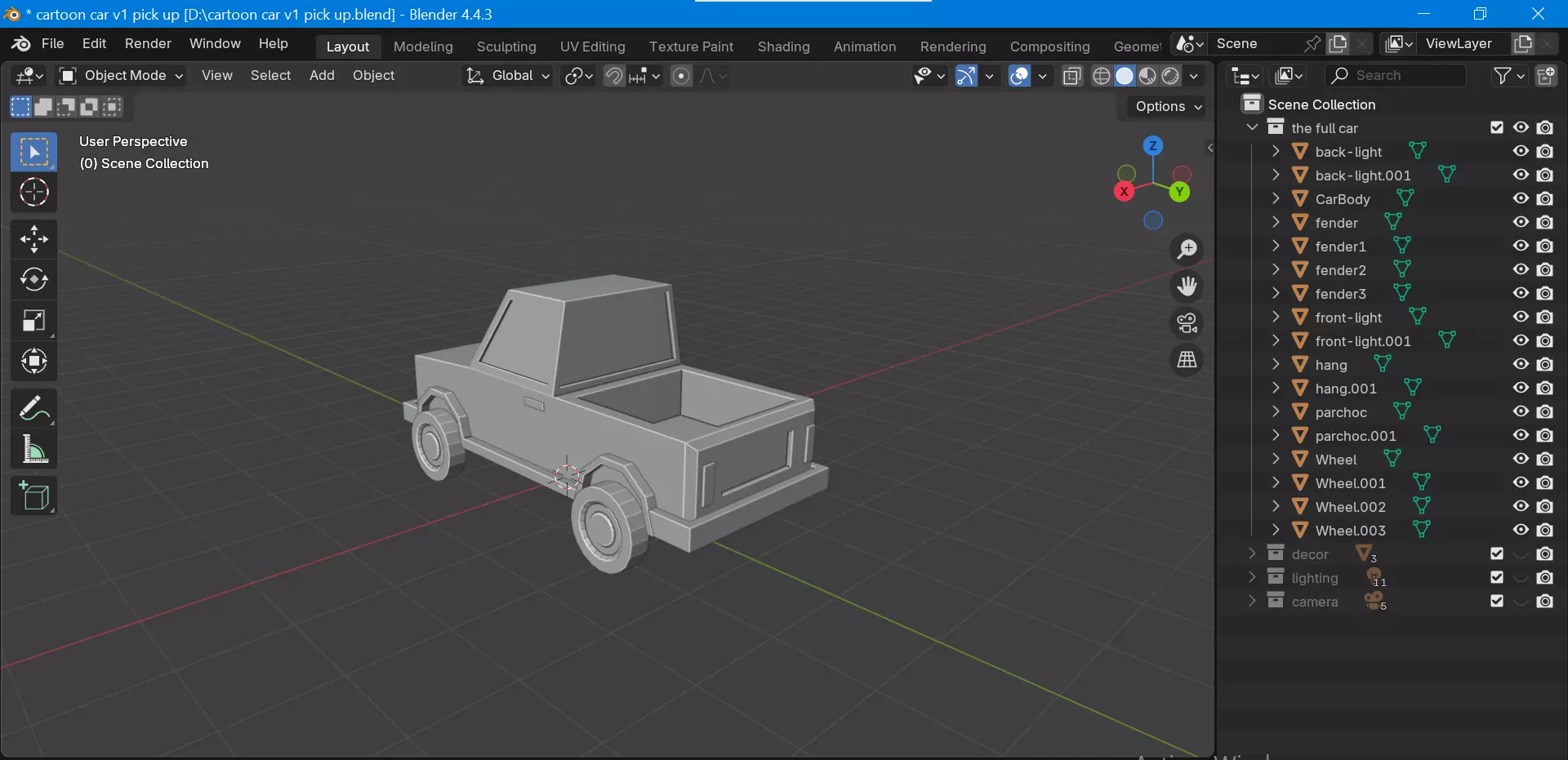Select parchoc in the outliner
Viewport: 1568px width, 760px height.
coord(1340,412)
